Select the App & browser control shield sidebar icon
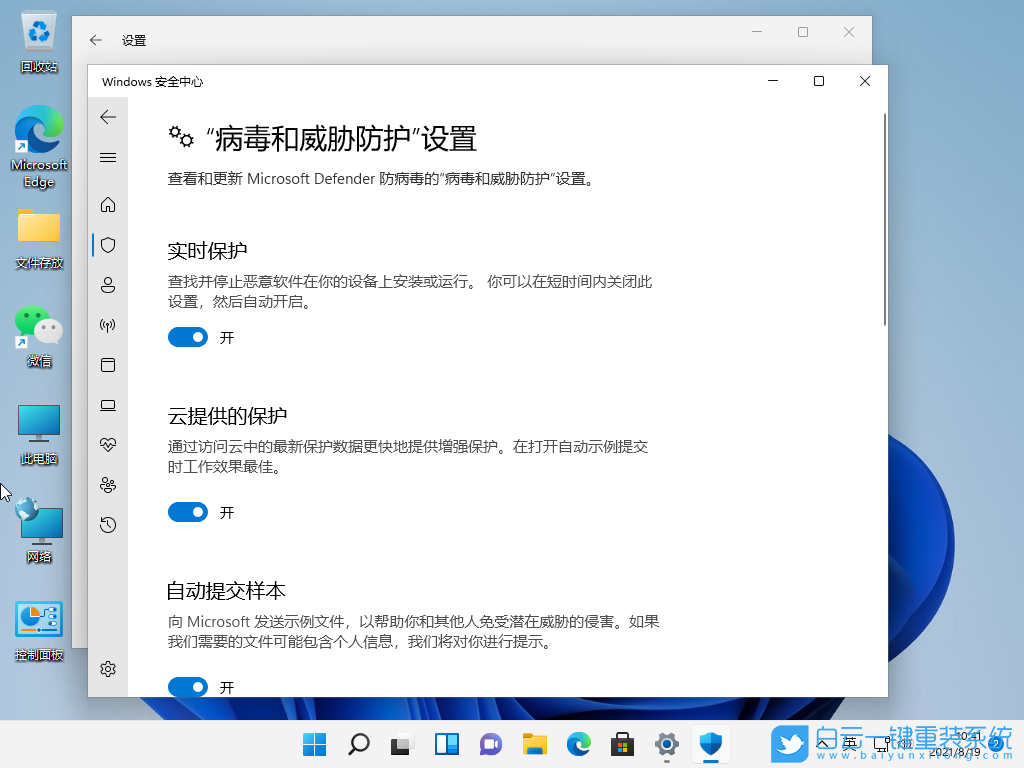 tap(108, 365)
